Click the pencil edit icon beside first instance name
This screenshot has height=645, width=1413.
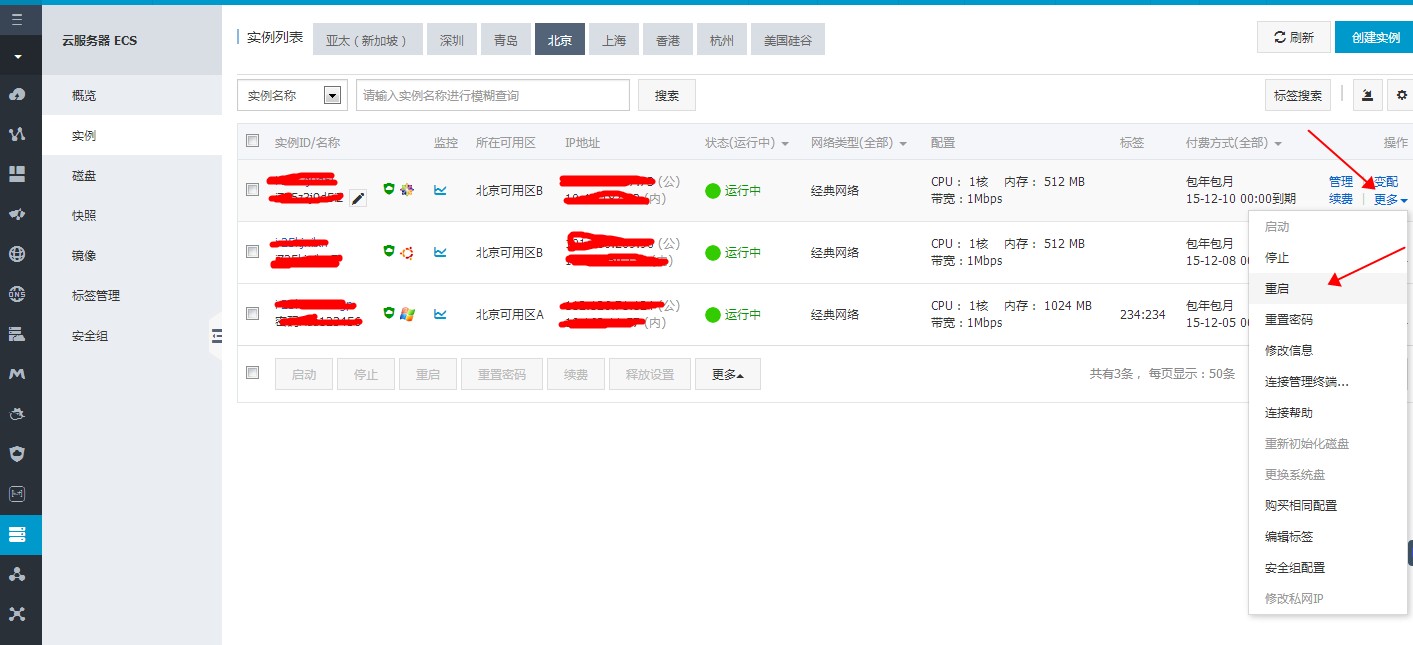tap(358, 199)
